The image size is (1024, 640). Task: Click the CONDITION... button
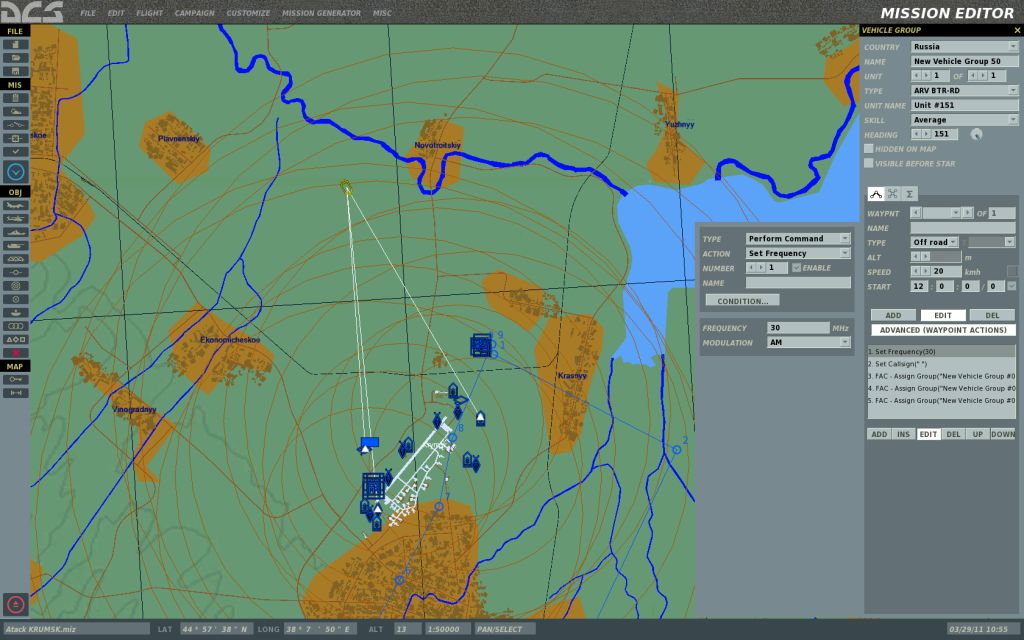(743, 301)
